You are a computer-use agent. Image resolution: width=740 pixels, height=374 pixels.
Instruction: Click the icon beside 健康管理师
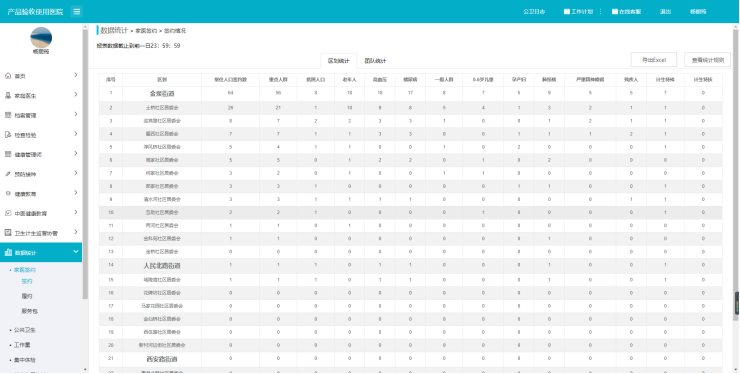[8, 154]
